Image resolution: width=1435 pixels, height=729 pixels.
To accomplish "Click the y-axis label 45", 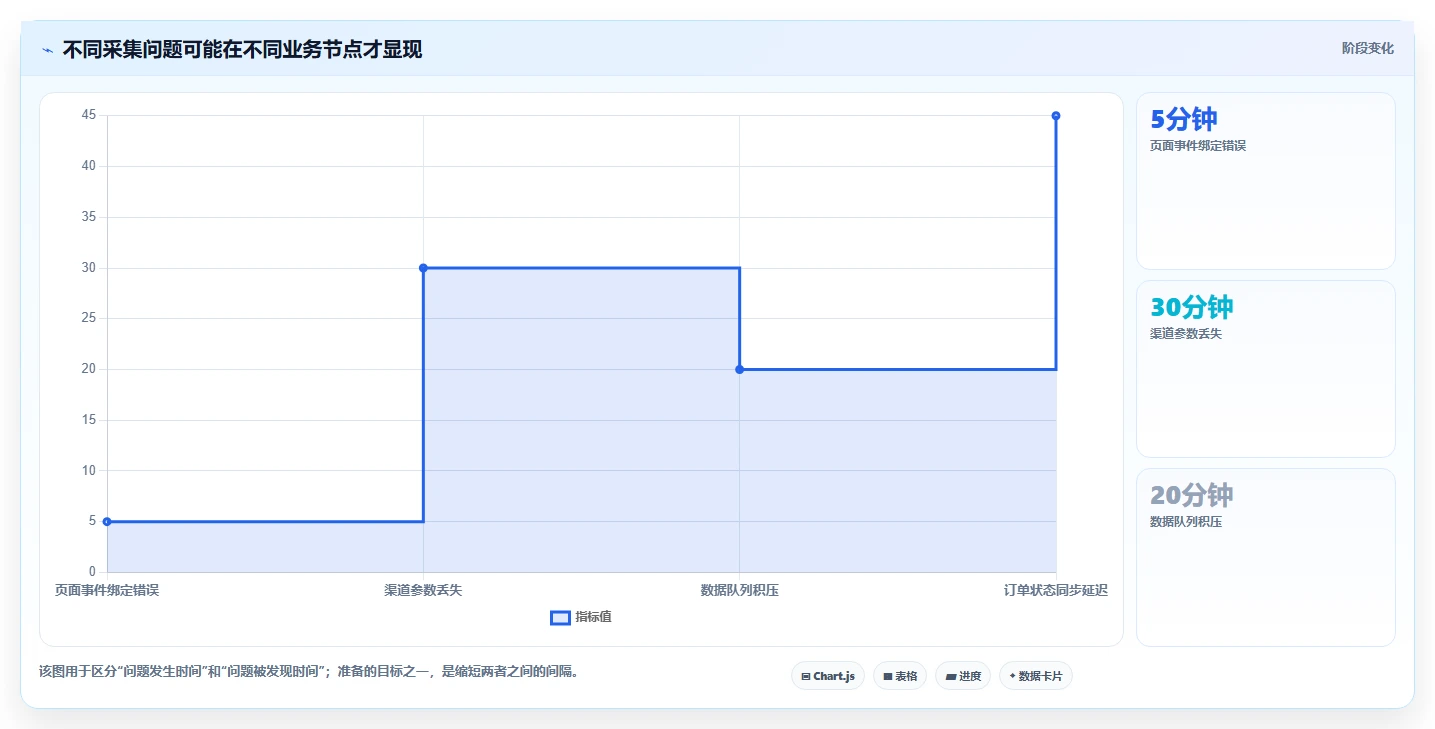I will pyautogui.click(x=89, y=115).
